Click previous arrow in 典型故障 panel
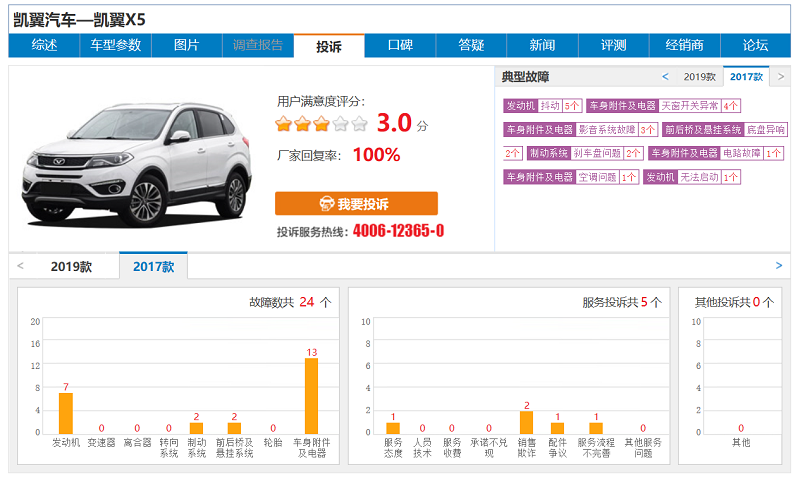This screenshot has width=800, height=477. pos(665,77)
